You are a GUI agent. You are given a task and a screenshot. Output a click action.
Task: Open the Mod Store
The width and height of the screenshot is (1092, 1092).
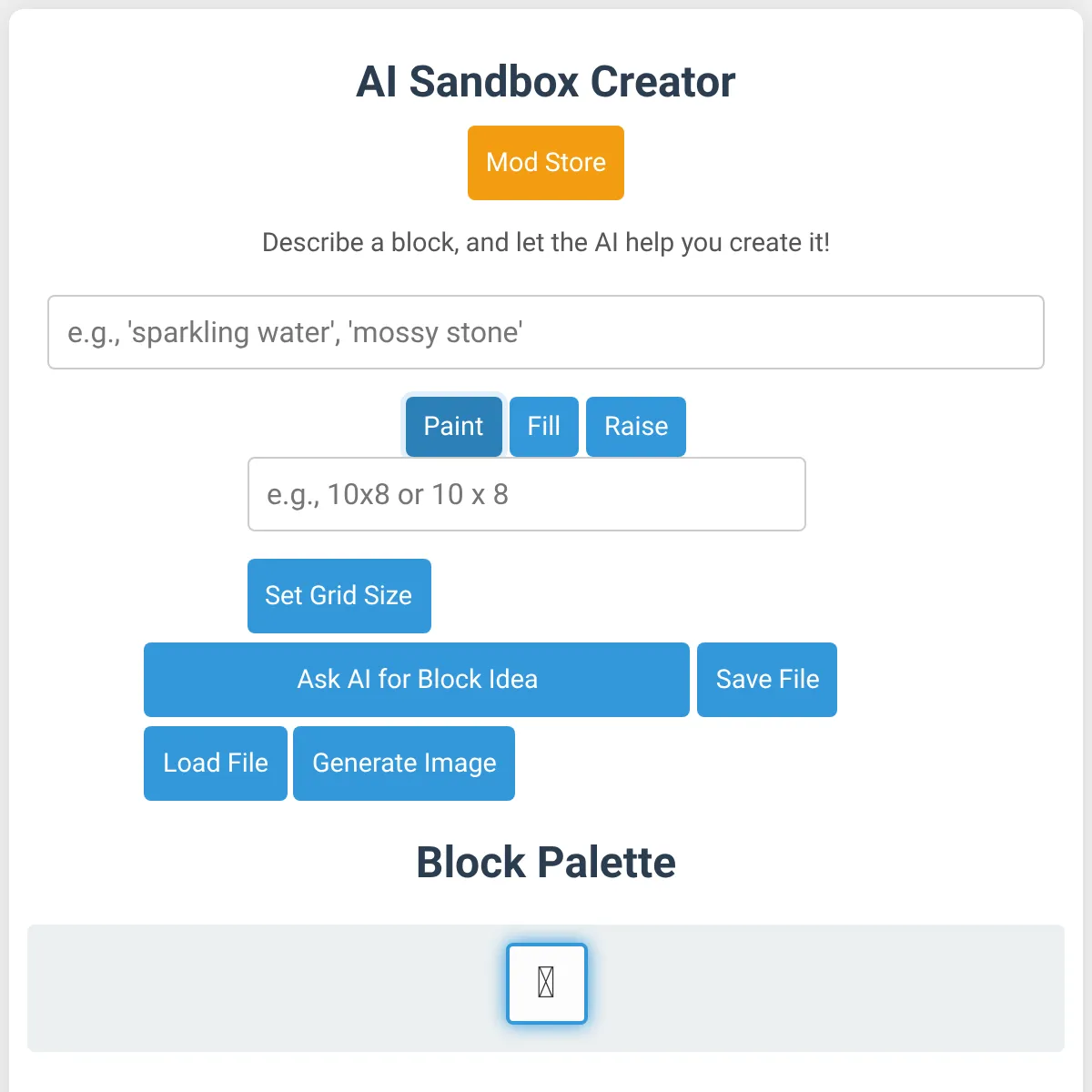(545, 162)
